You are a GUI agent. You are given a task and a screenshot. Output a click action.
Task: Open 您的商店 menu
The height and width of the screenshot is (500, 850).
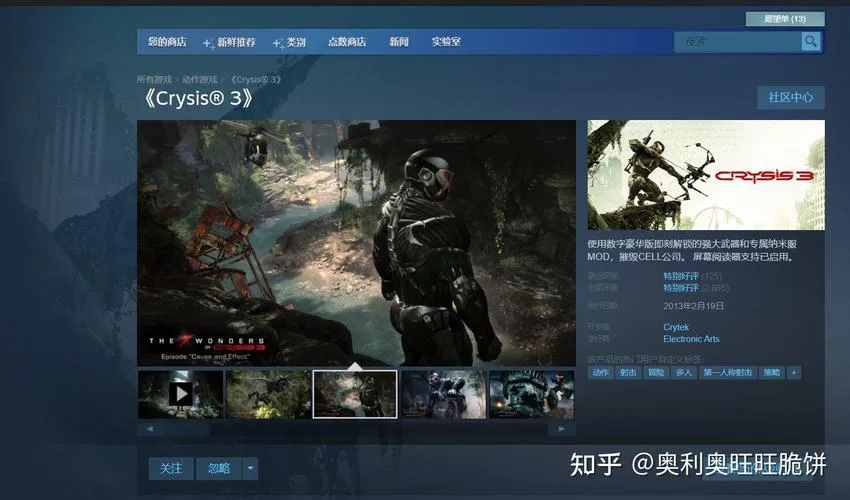point(167,42)
